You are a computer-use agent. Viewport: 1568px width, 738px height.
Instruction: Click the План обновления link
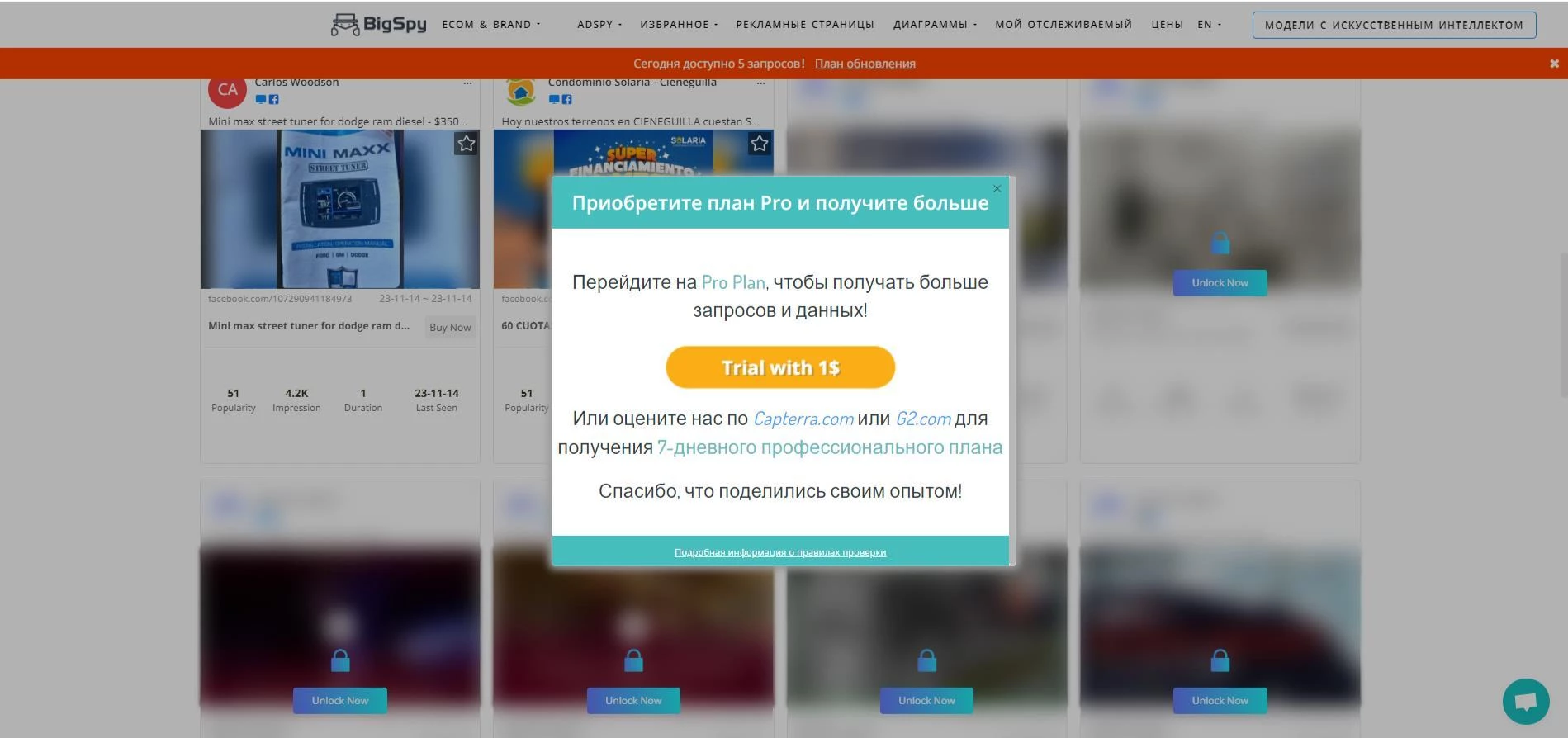click(x=865, y=64)
